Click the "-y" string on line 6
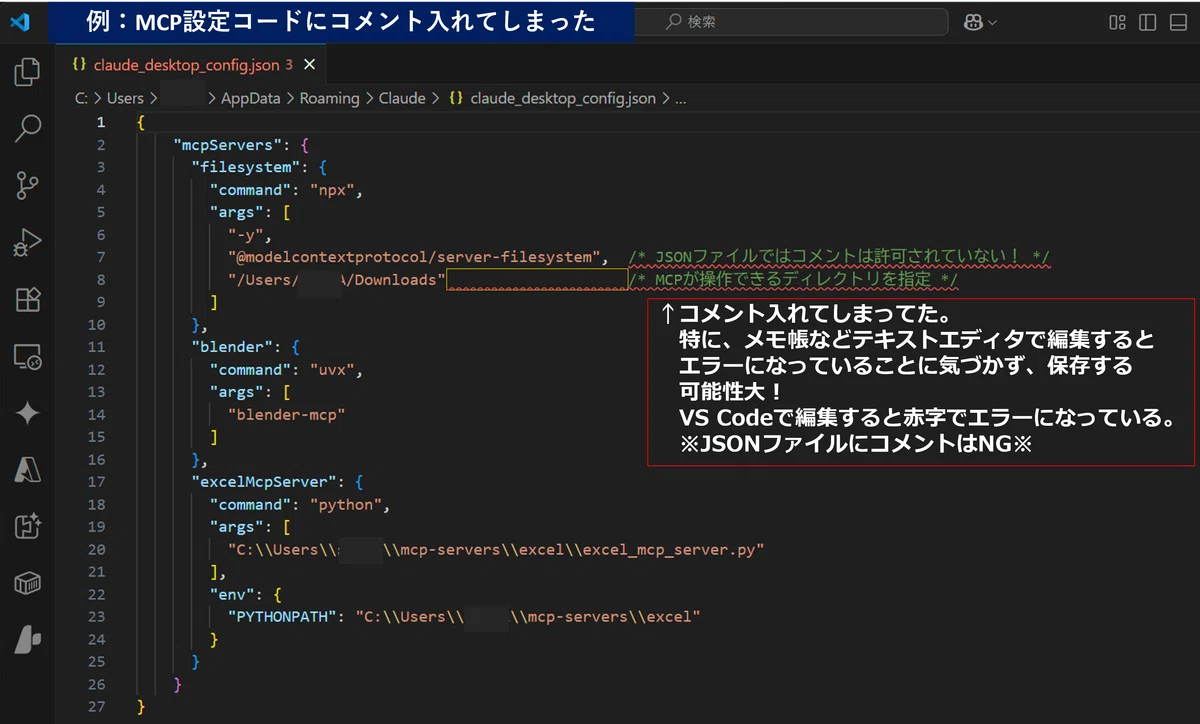Viewport: 1200px width, 724px height. 245,235
